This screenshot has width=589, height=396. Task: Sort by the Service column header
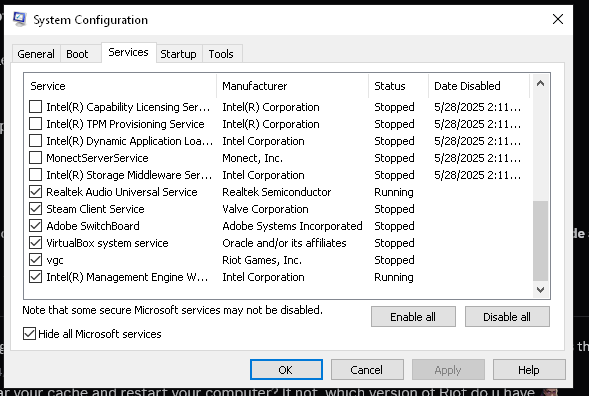pyautogui.click(x=121, y=86)
